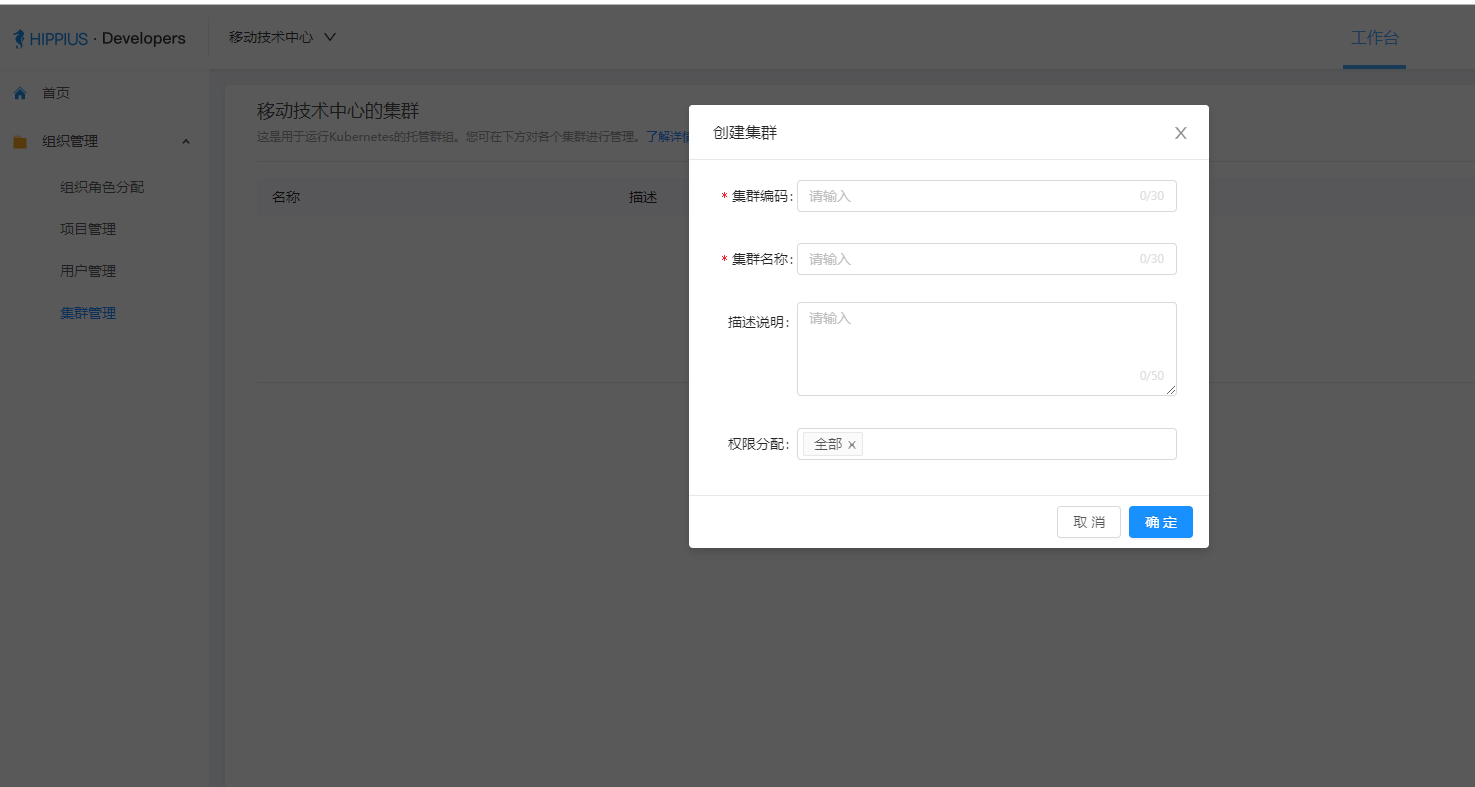Click the 描述 column header
Screen dimensions: 1475x787
click(x=643, y=197)
